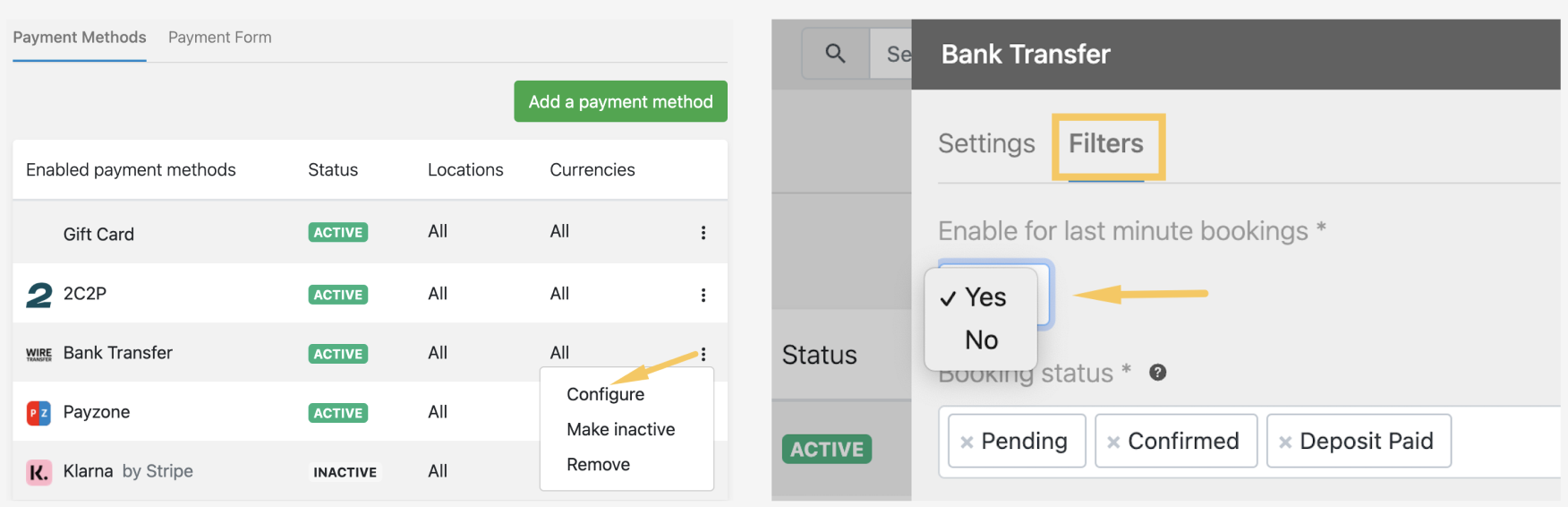Open the Settings tab in Bank Transfer panel
1568x507 pixels.
click(x=986, y=143)
